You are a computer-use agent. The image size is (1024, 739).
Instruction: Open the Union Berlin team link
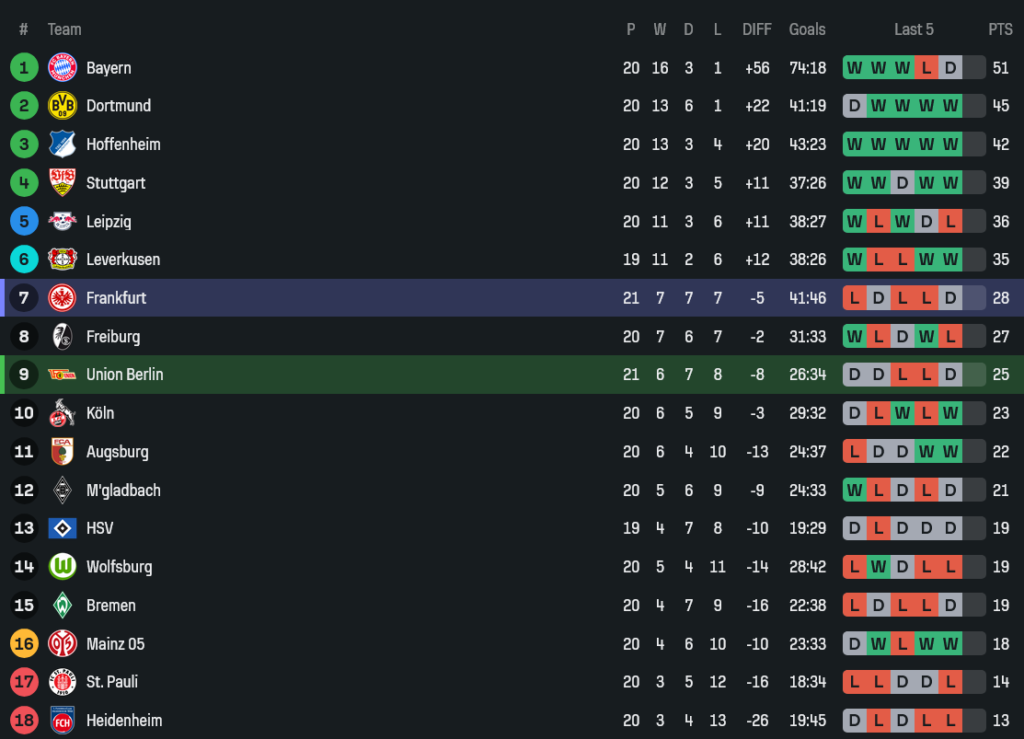click(x=124, y=374)
